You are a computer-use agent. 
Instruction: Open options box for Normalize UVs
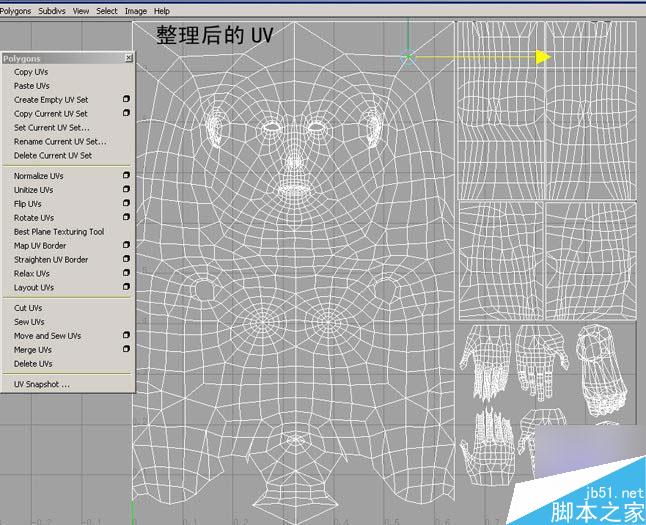(x=126, y=175)
